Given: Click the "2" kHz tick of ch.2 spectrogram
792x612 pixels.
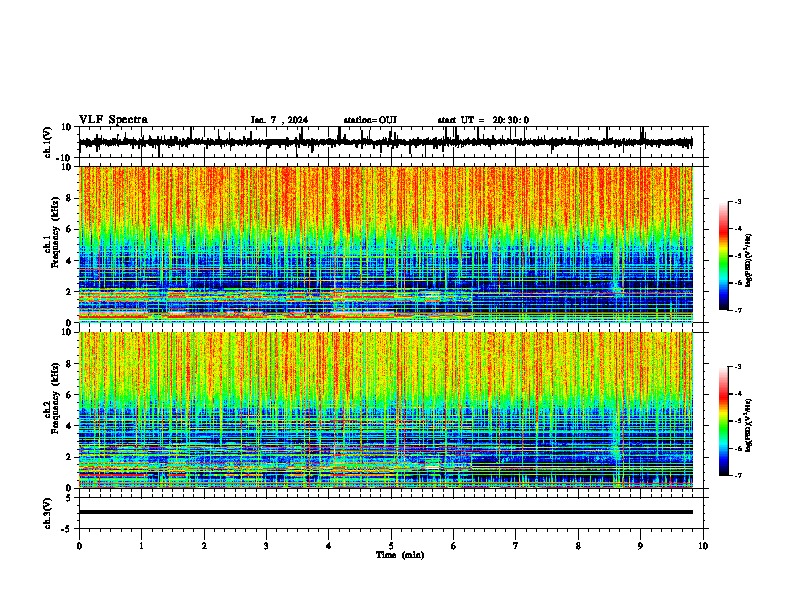Looking at the screenshot, I should click(x=70, y=457).
